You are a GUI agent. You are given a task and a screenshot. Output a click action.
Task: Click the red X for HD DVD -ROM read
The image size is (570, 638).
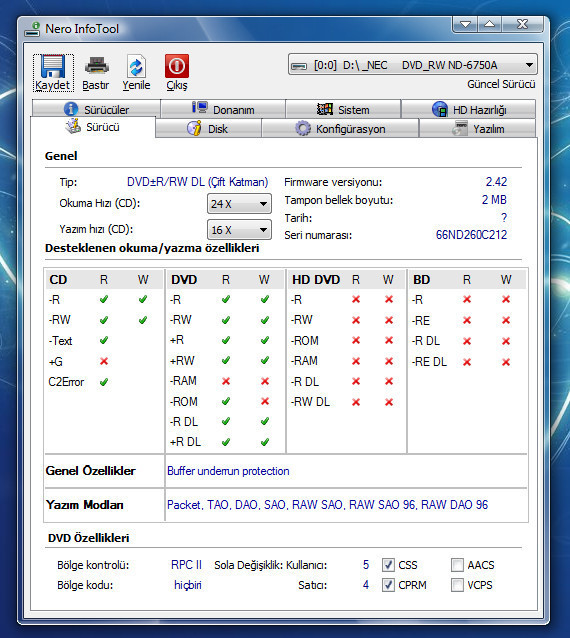356,340
